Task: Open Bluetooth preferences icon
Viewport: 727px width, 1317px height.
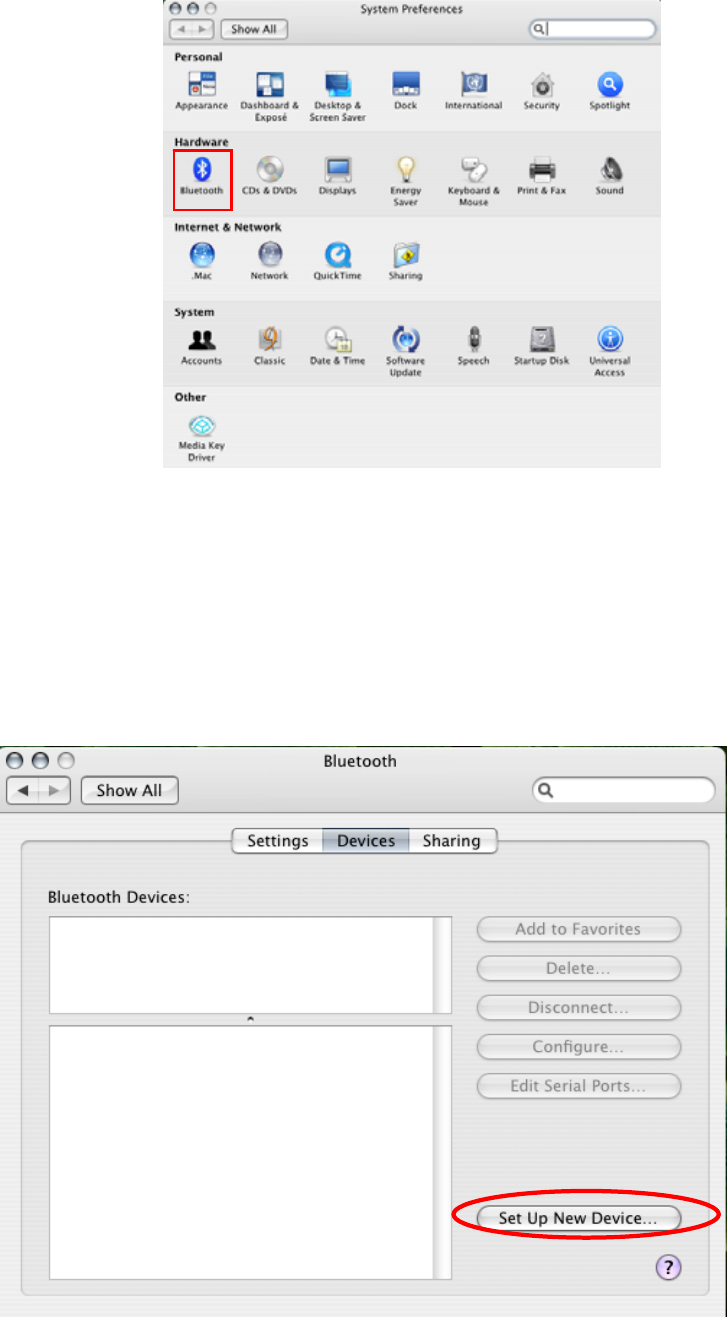Action: [x=202, y=175]
